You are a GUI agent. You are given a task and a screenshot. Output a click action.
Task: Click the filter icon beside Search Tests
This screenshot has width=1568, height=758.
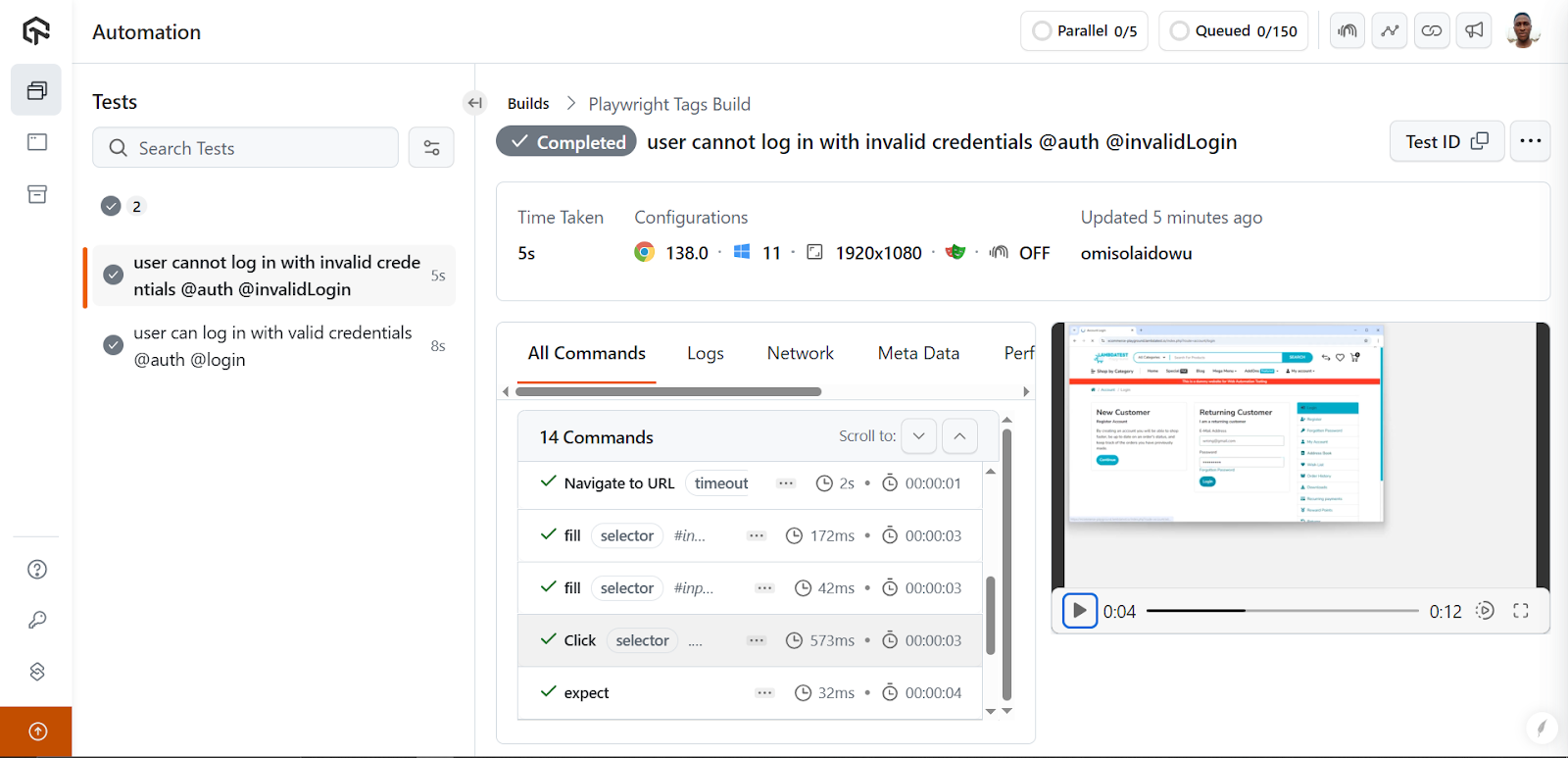coord(431,148)
